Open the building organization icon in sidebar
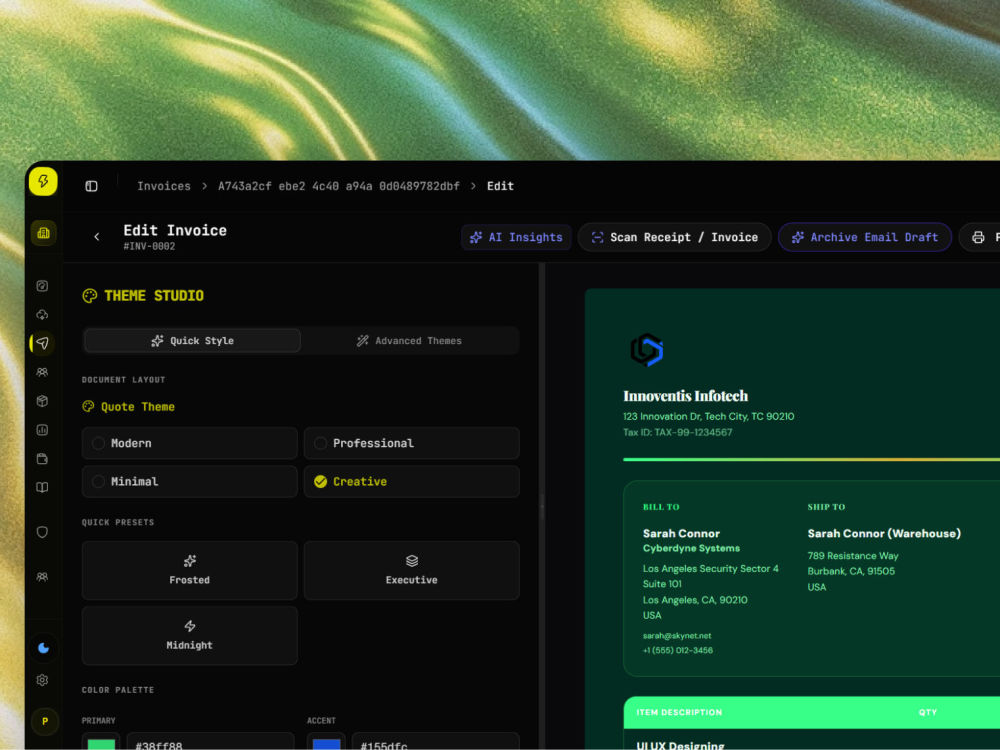 pyautogui.click(x=43, y=233)
